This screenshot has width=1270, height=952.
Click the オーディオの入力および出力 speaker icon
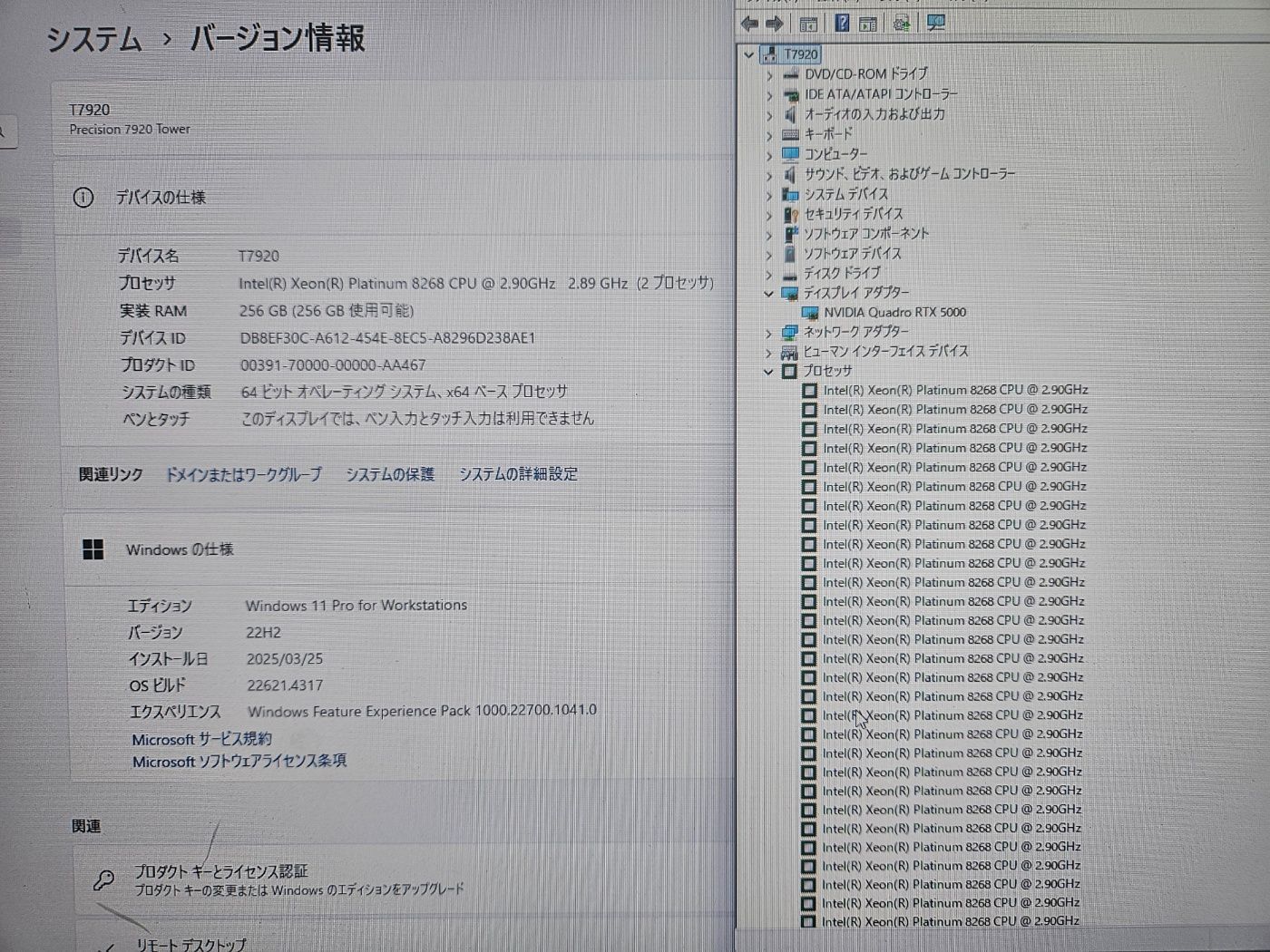pyautogui.click(x=791, y=114)
